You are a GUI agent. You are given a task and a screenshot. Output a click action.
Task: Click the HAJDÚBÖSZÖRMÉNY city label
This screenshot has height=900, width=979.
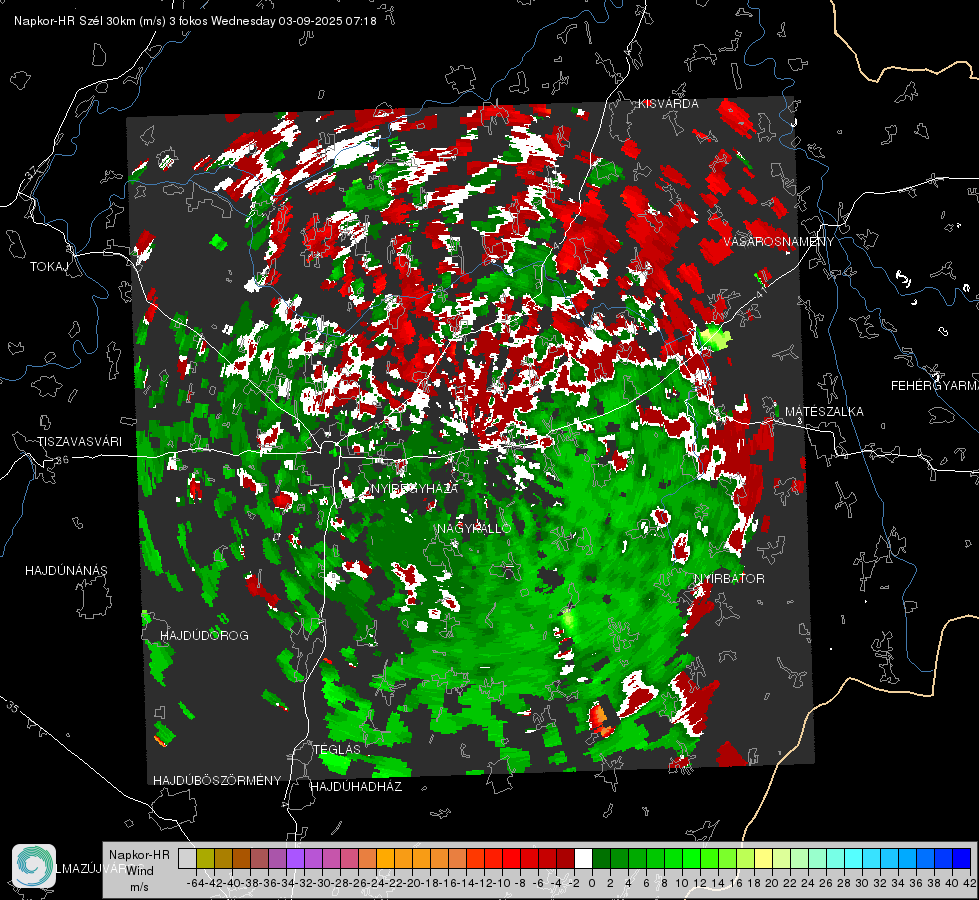tap(217, 781)
